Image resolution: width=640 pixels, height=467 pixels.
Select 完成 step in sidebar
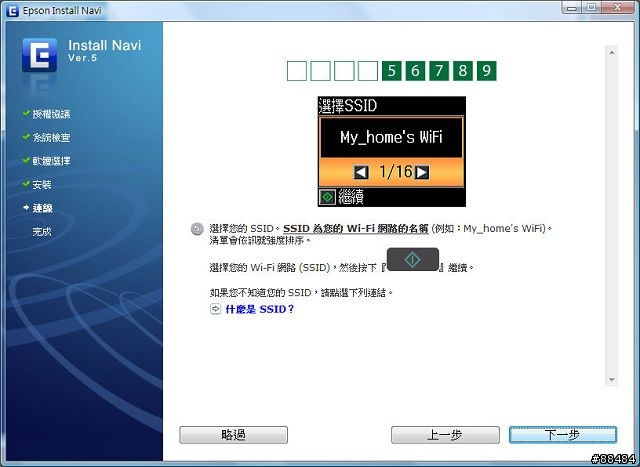pos(42,232)
